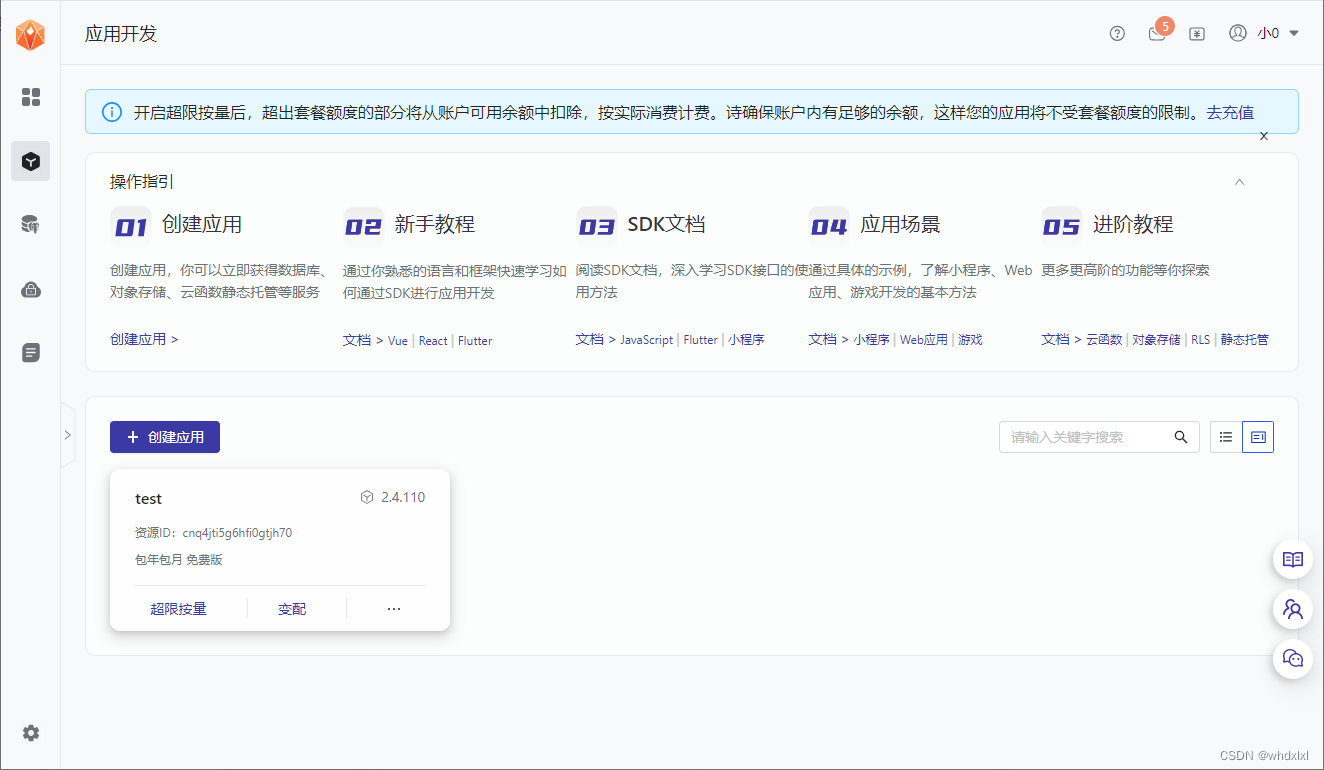Screen dimensions: 1324x770
Task: Check notifications with the badge showing 5
Action: tap(1155, 33)
